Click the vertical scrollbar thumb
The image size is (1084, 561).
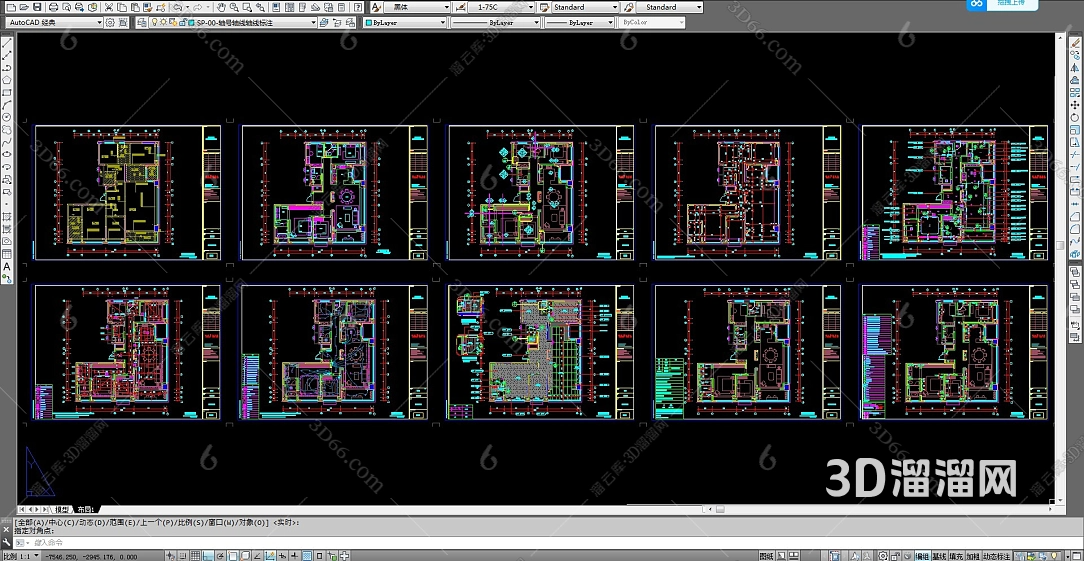click(1060, 245)
